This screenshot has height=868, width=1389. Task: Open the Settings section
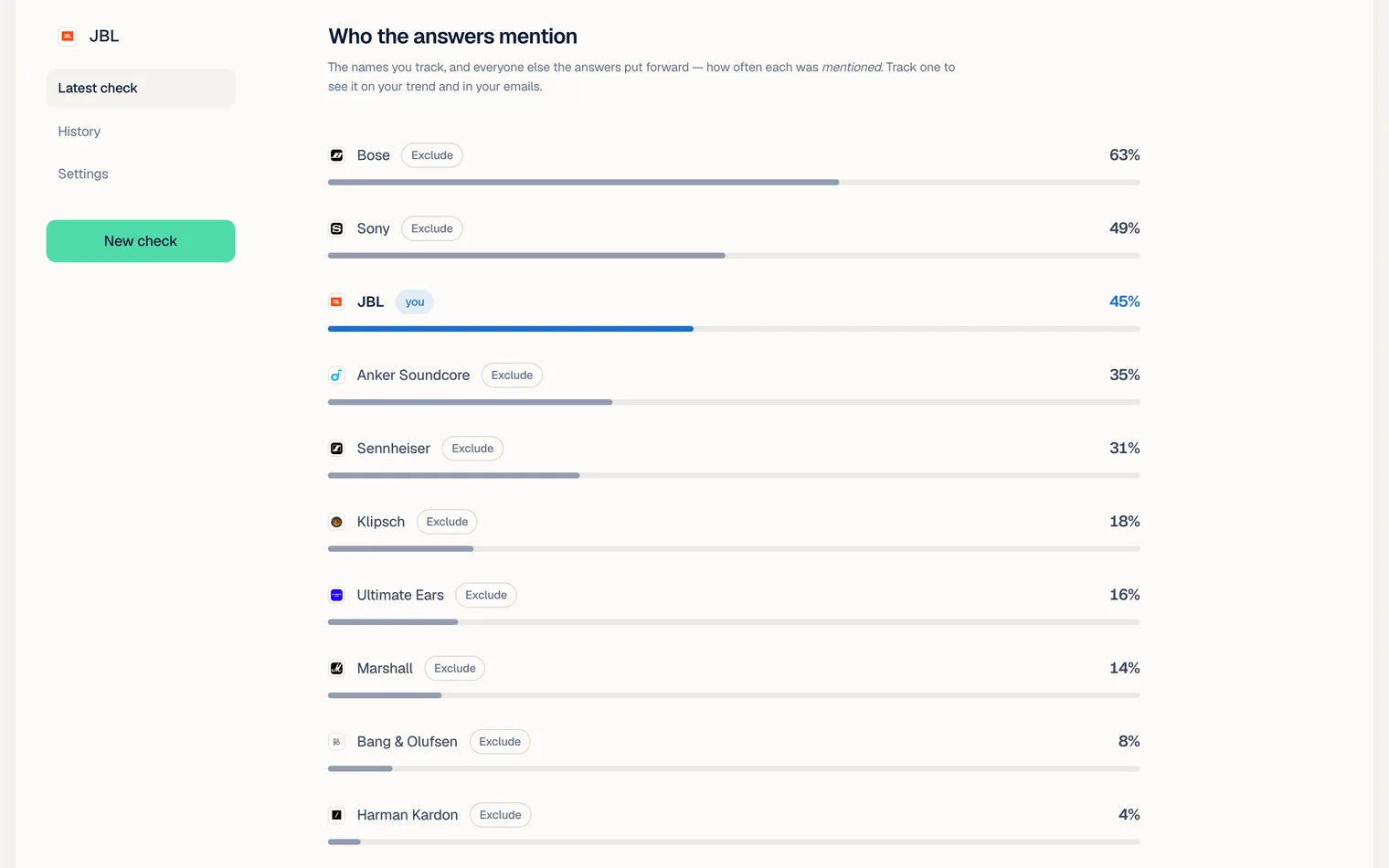click(x=141, y=174)
